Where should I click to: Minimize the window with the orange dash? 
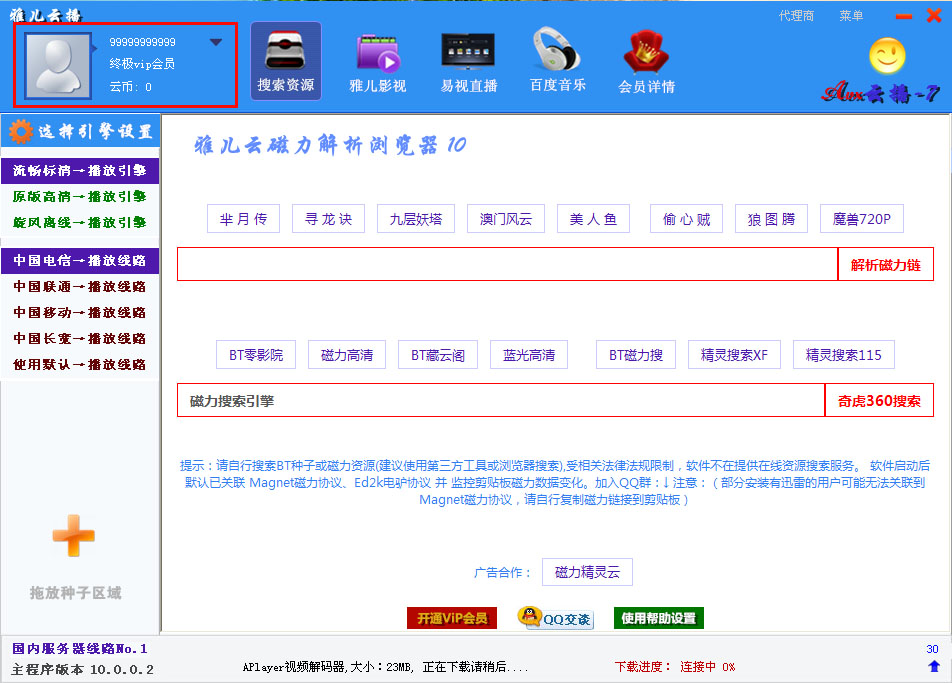pos(903,16)
